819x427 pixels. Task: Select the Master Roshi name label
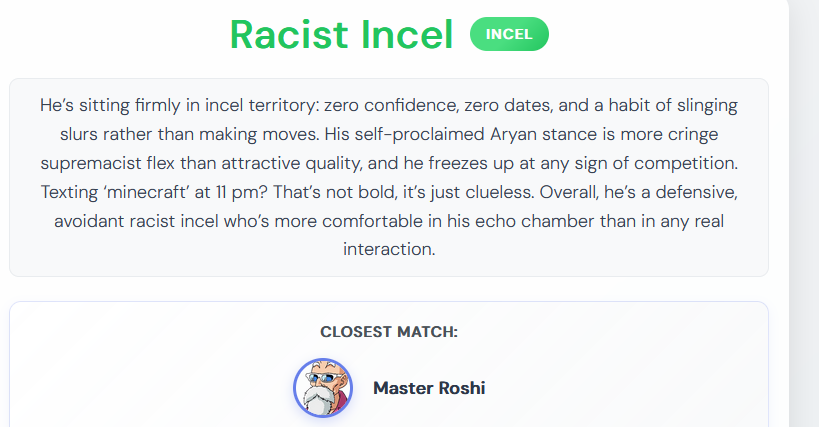429,388
